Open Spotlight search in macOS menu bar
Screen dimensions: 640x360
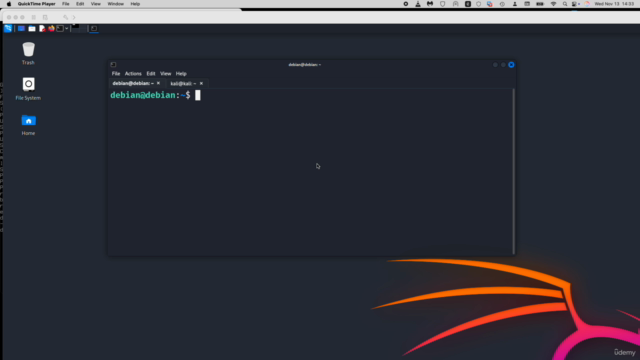565,4
